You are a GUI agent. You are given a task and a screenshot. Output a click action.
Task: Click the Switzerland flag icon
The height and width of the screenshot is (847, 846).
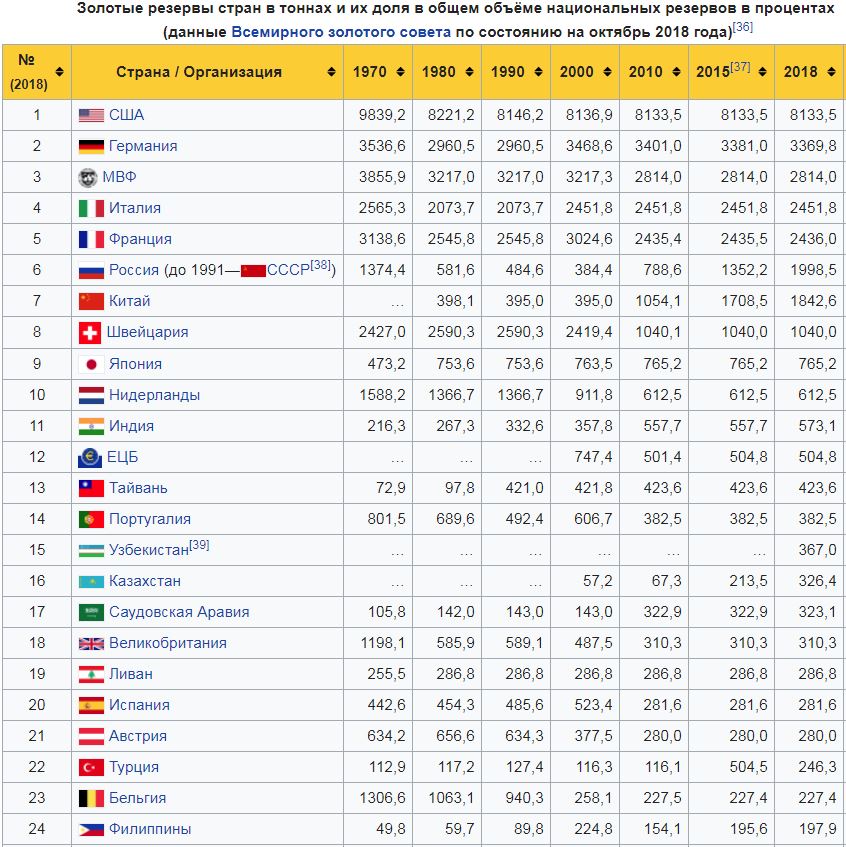tap(90, 333)
